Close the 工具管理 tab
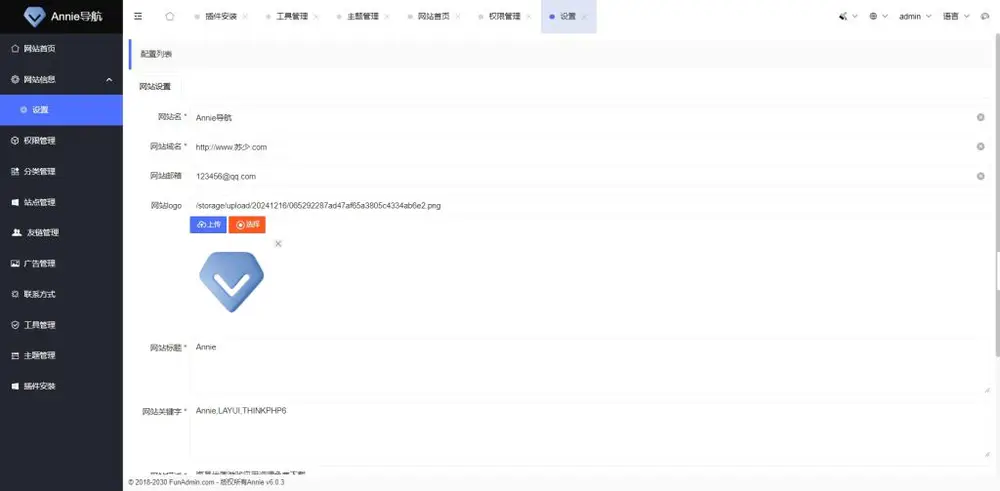 316,17
